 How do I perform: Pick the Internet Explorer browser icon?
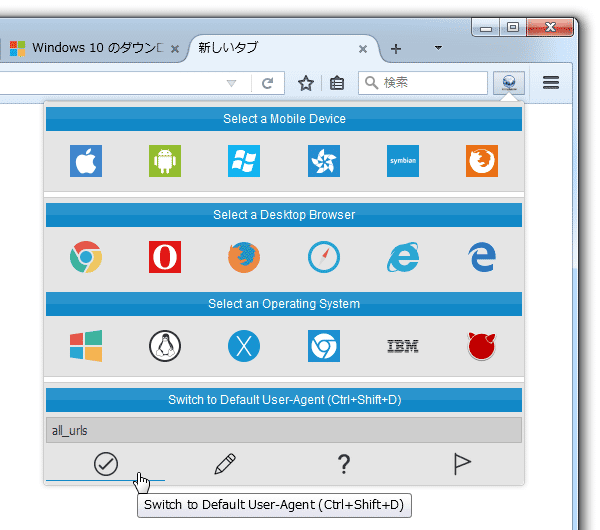(403, 257)
